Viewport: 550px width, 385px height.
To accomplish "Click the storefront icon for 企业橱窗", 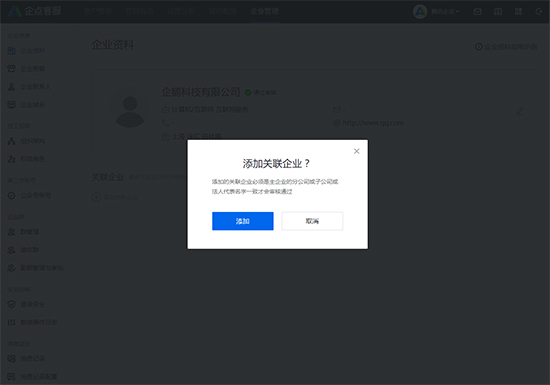I will (x=12, y=69).
